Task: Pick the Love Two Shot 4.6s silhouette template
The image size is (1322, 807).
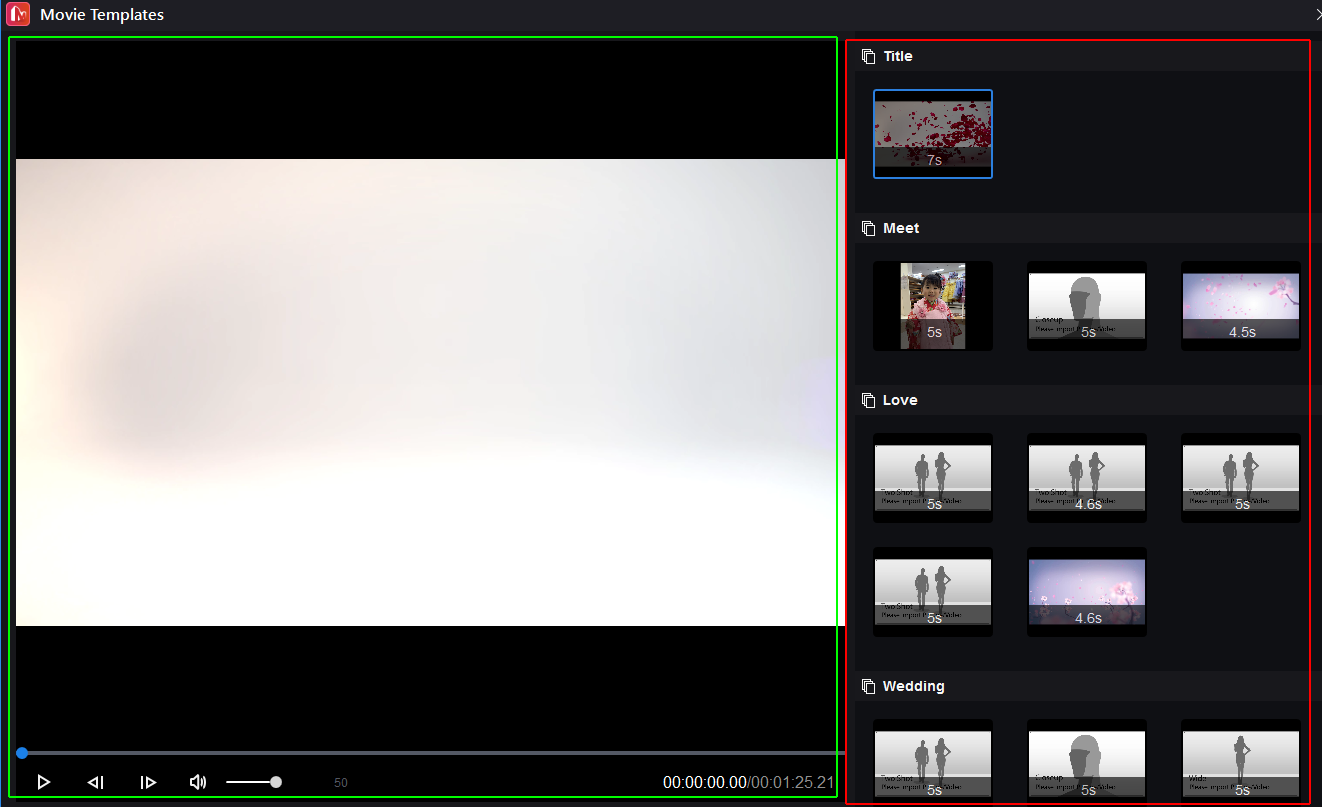Action: click(1087, 478)
